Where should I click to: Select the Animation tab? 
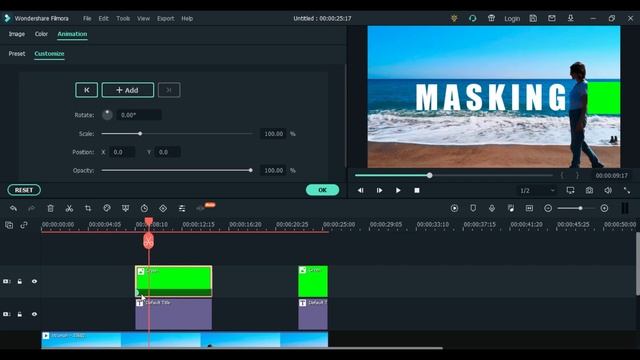[72, 34]
